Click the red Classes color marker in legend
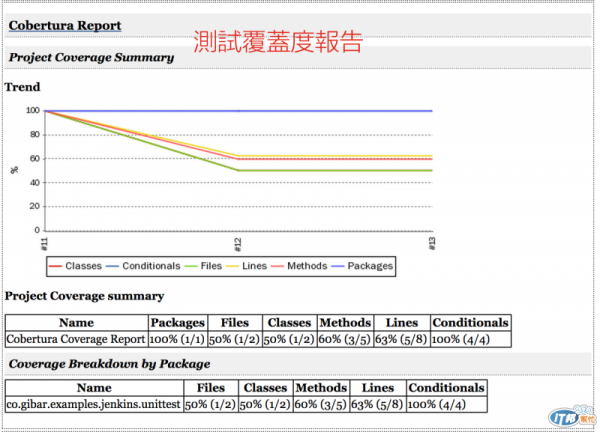600x432 pixels. click(x=55, y=266)
